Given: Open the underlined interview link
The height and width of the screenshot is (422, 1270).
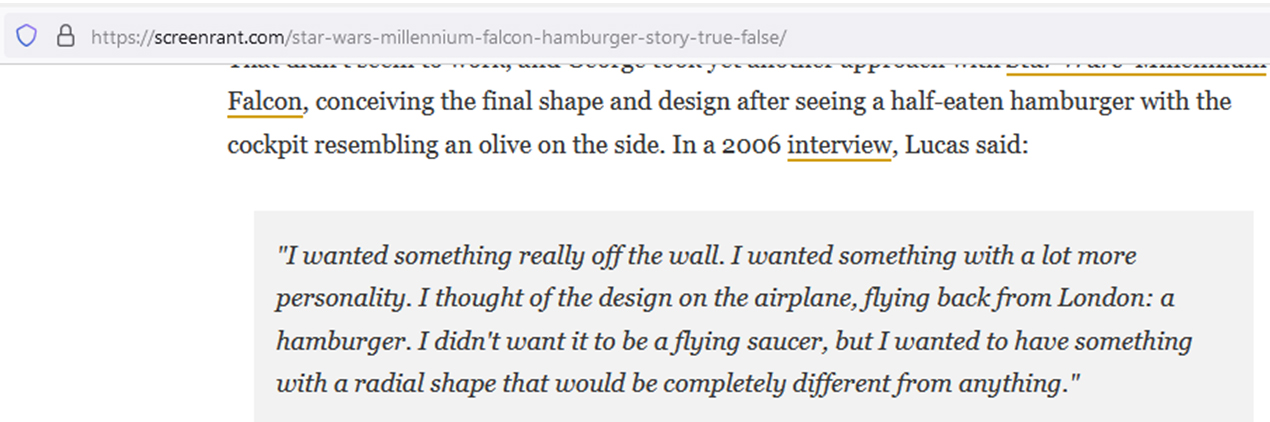Looking at the screenshot, I should tap(838, 145).
